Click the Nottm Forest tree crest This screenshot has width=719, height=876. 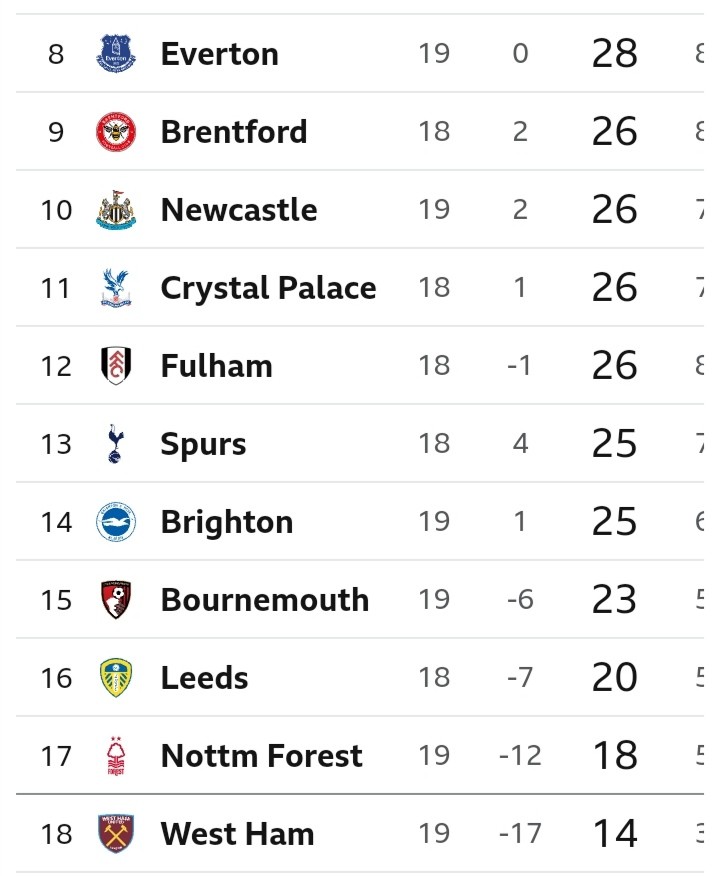tap(115, 756)
